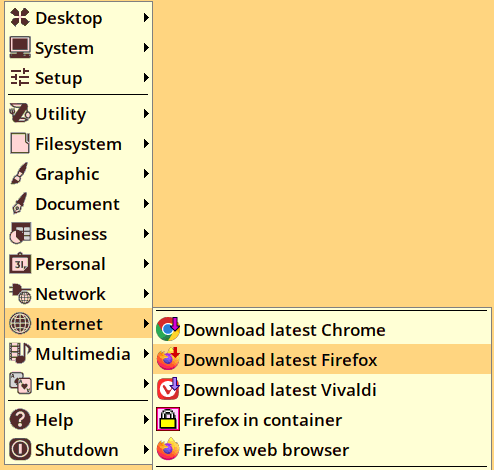Click the Fun playing cards icon
The image size is (494, 470).
20,383
